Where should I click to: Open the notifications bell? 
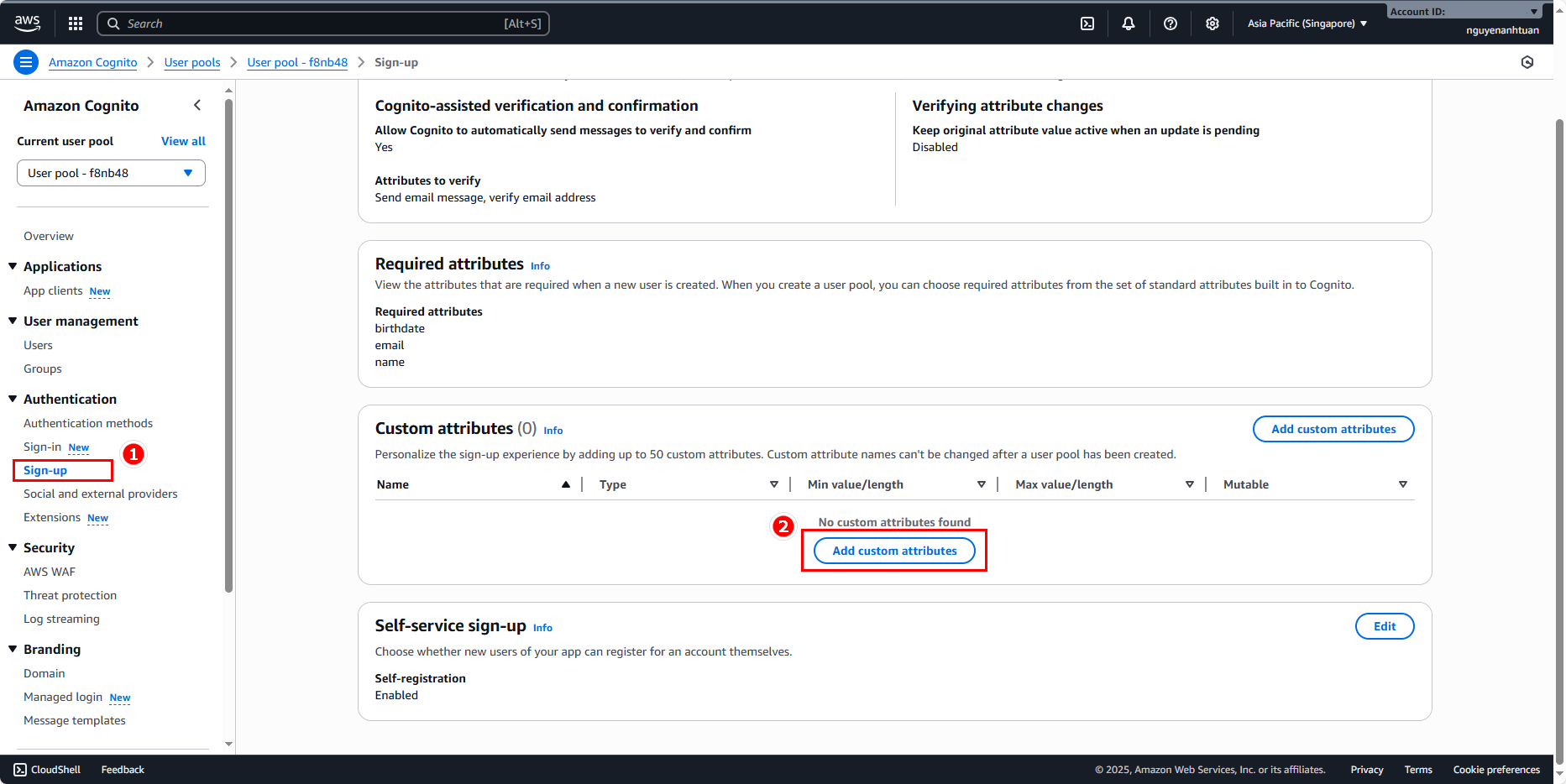click(1129, 24)
